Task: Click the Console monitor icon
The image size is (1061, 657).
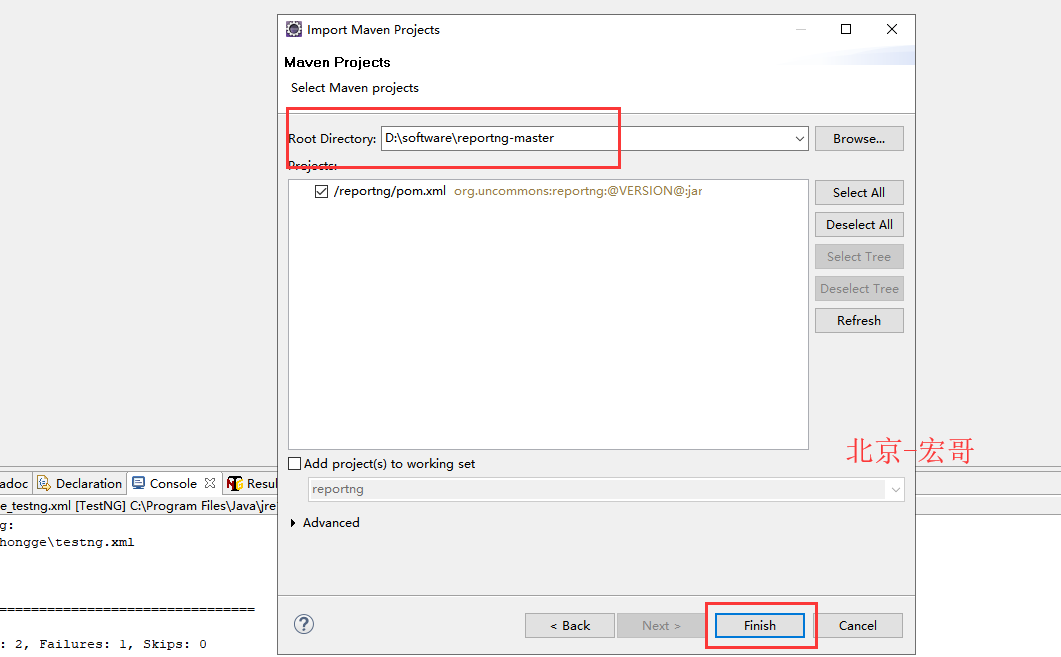Action: tap(139, 483)
